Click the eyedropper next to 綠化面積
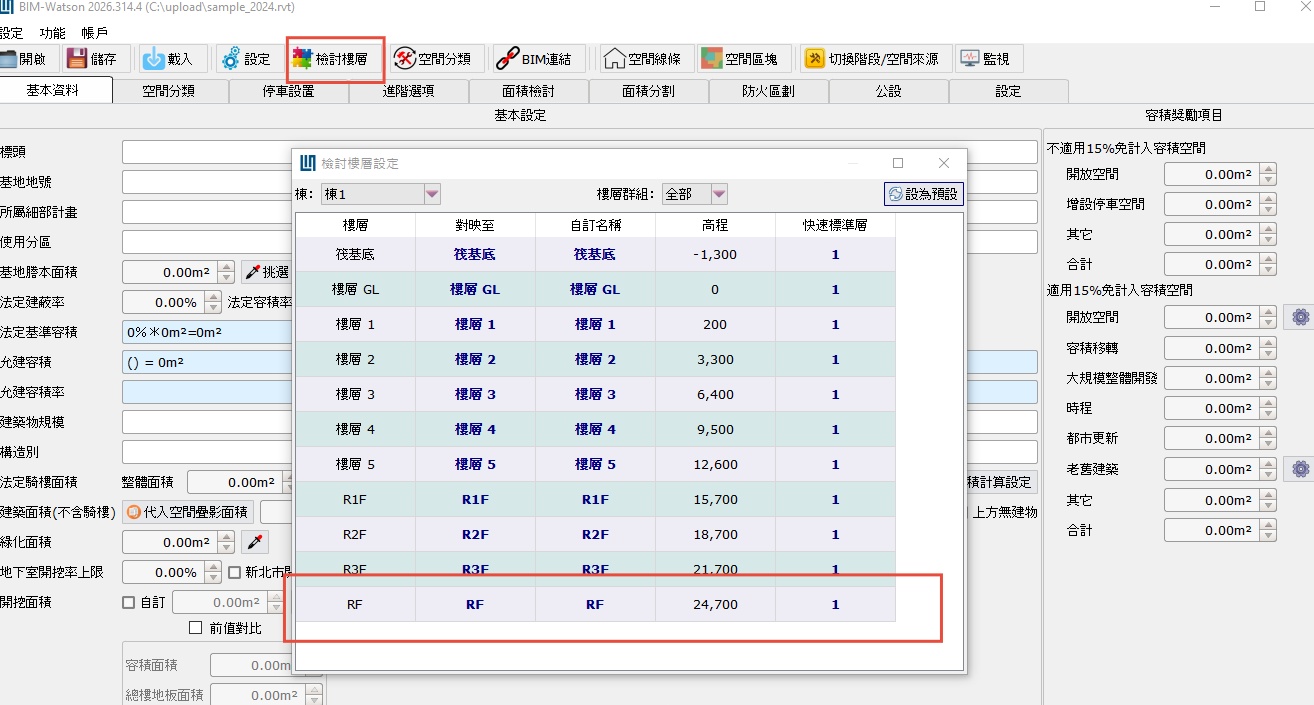This screenshot has width=1314, height=705. click(x=256, y=542)
